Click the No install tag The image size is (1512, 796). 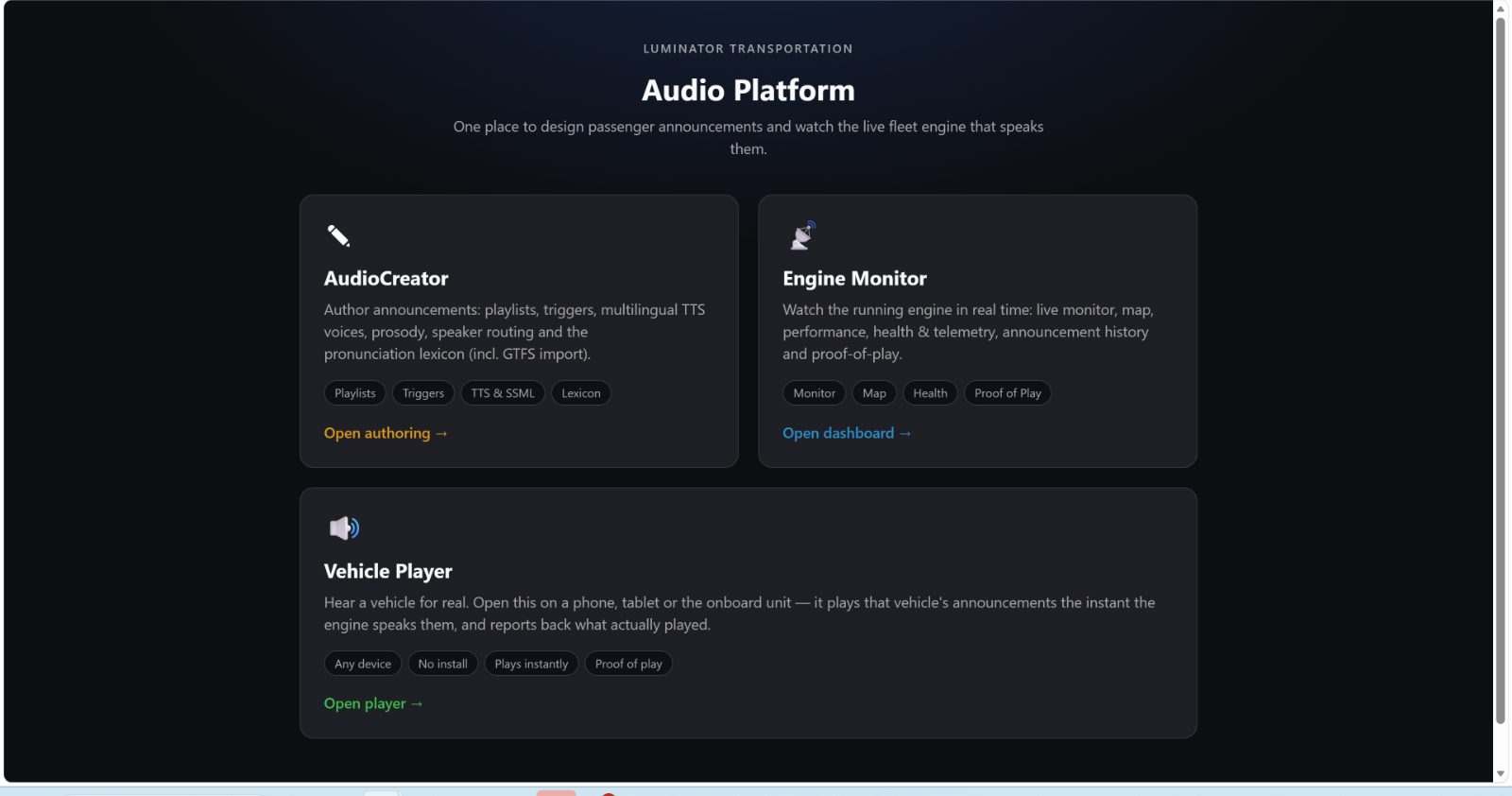pos(442,664)
